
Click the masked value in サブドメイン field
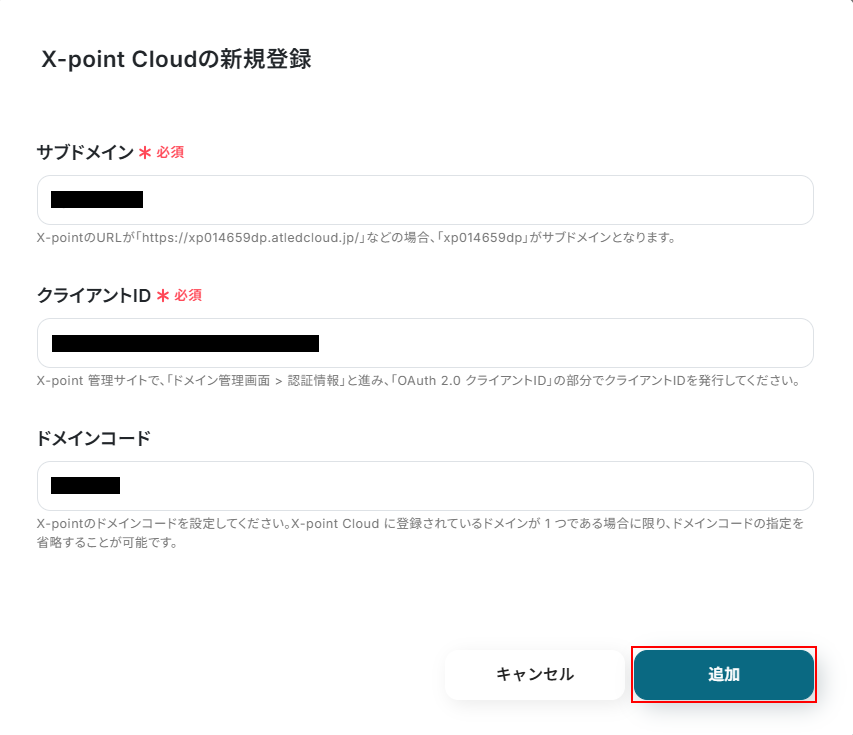pos(97,200)
